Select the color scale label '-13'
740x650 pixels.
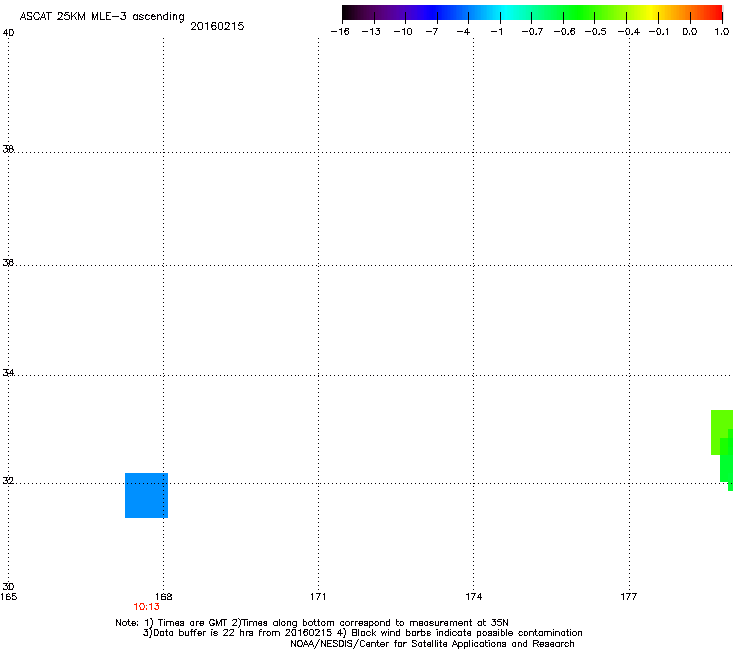(x=371, y=32)
